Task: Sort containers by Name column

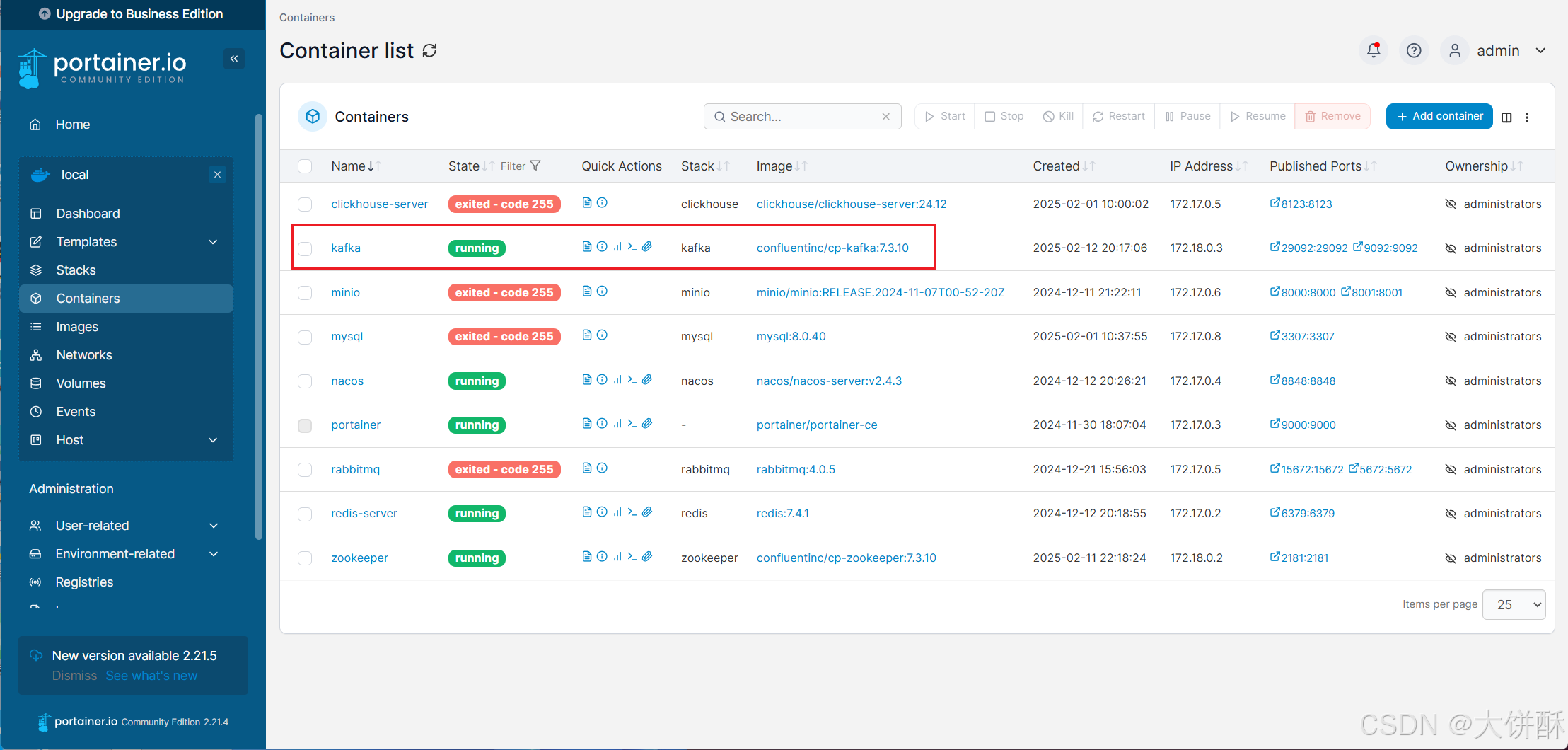Action: [356, 166]
